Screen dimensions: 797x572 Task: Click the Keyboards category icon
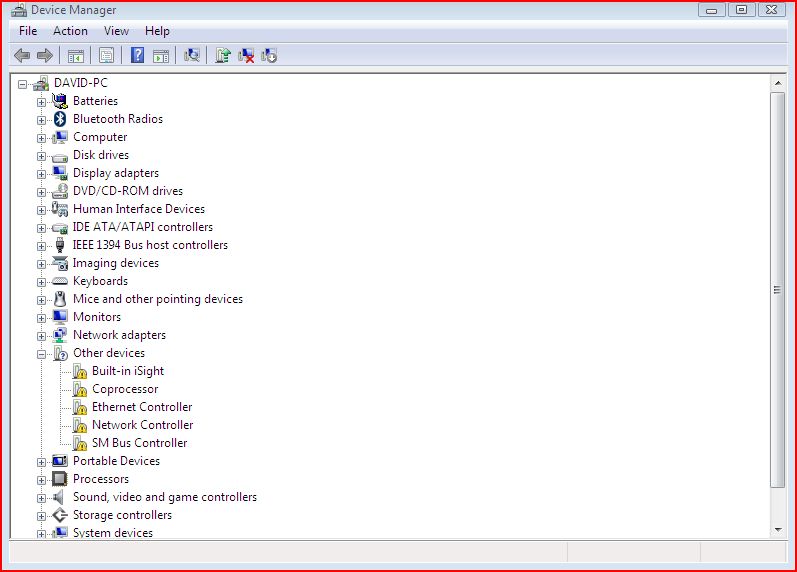(60, 281)
